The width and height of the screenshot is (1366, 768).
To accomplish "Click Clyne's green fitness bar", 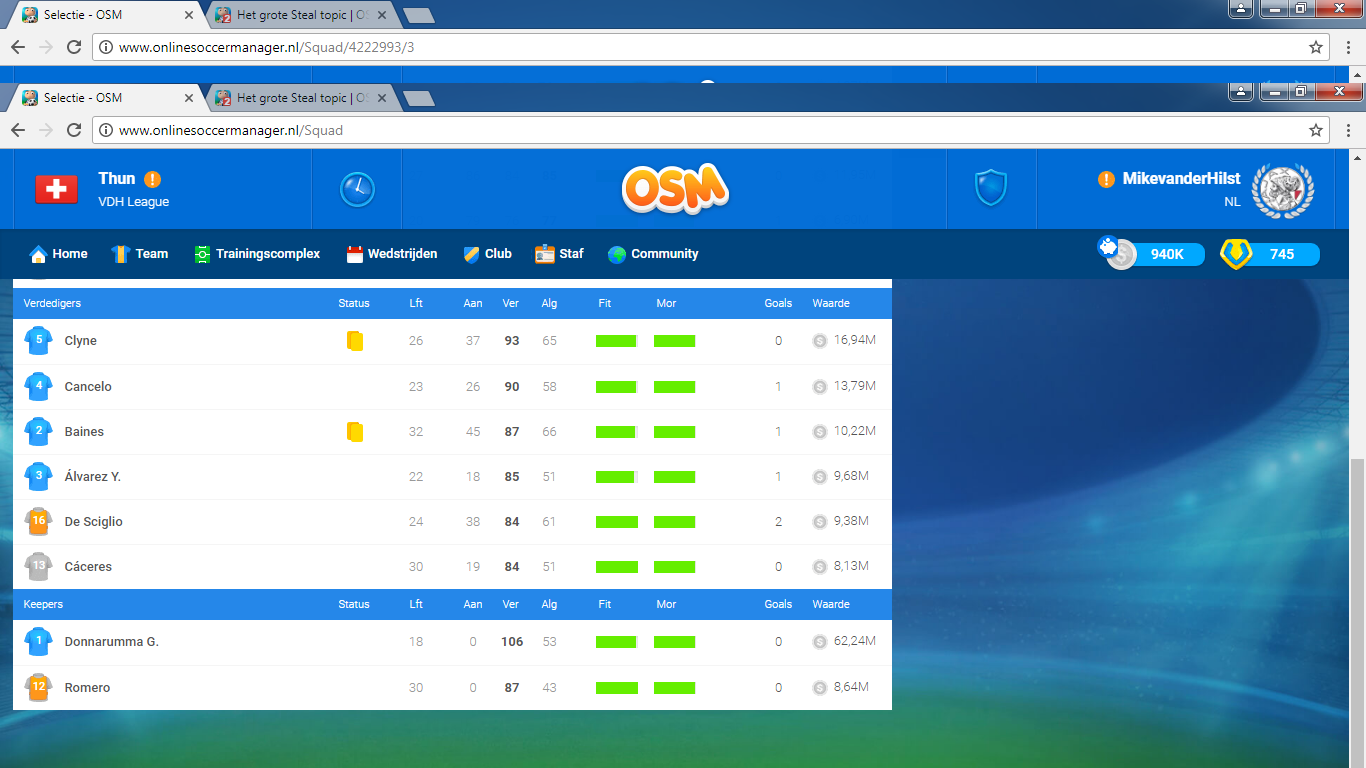I will (616, 341).
